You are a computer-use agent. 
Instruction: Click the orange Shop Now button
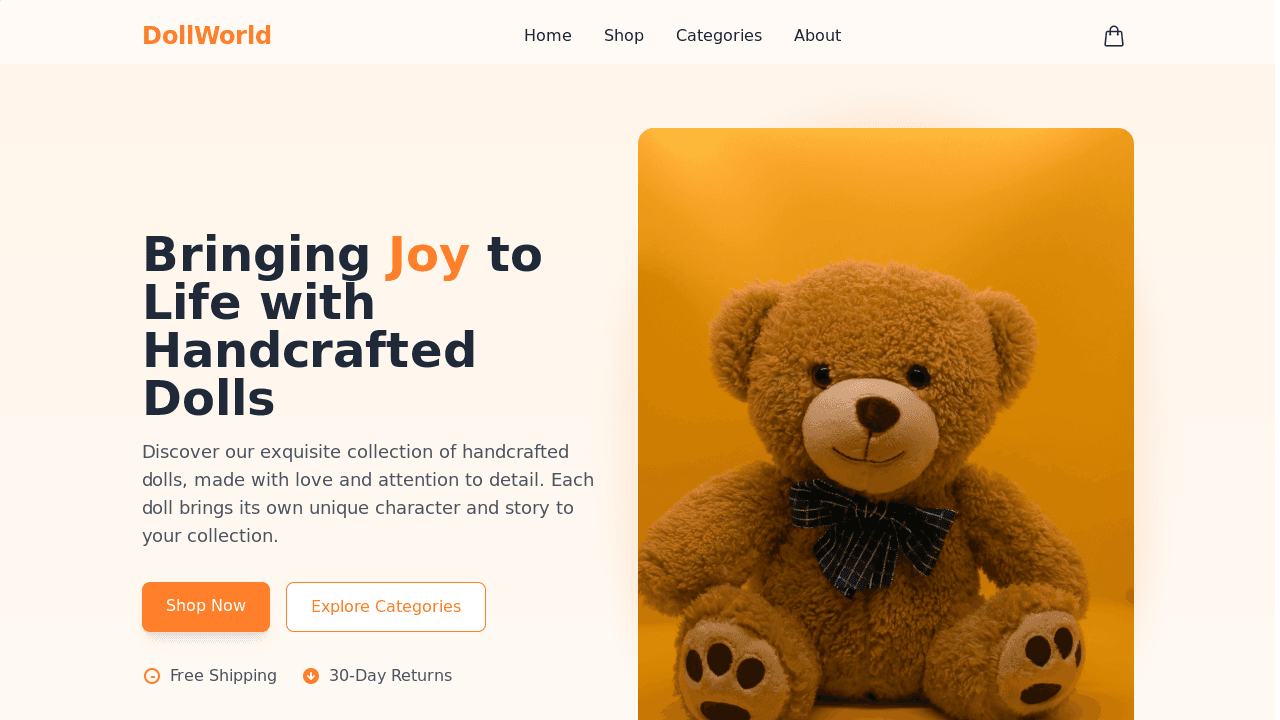tap(206, 606)
